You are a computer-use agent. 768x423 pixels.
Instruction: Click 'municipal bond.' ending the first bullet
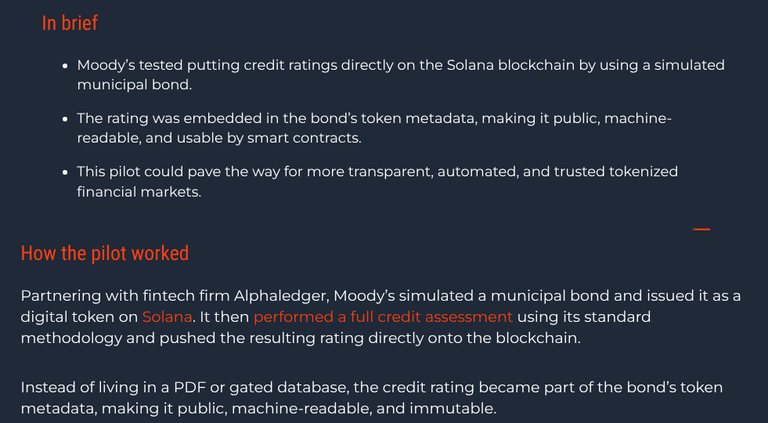[134, 85]
